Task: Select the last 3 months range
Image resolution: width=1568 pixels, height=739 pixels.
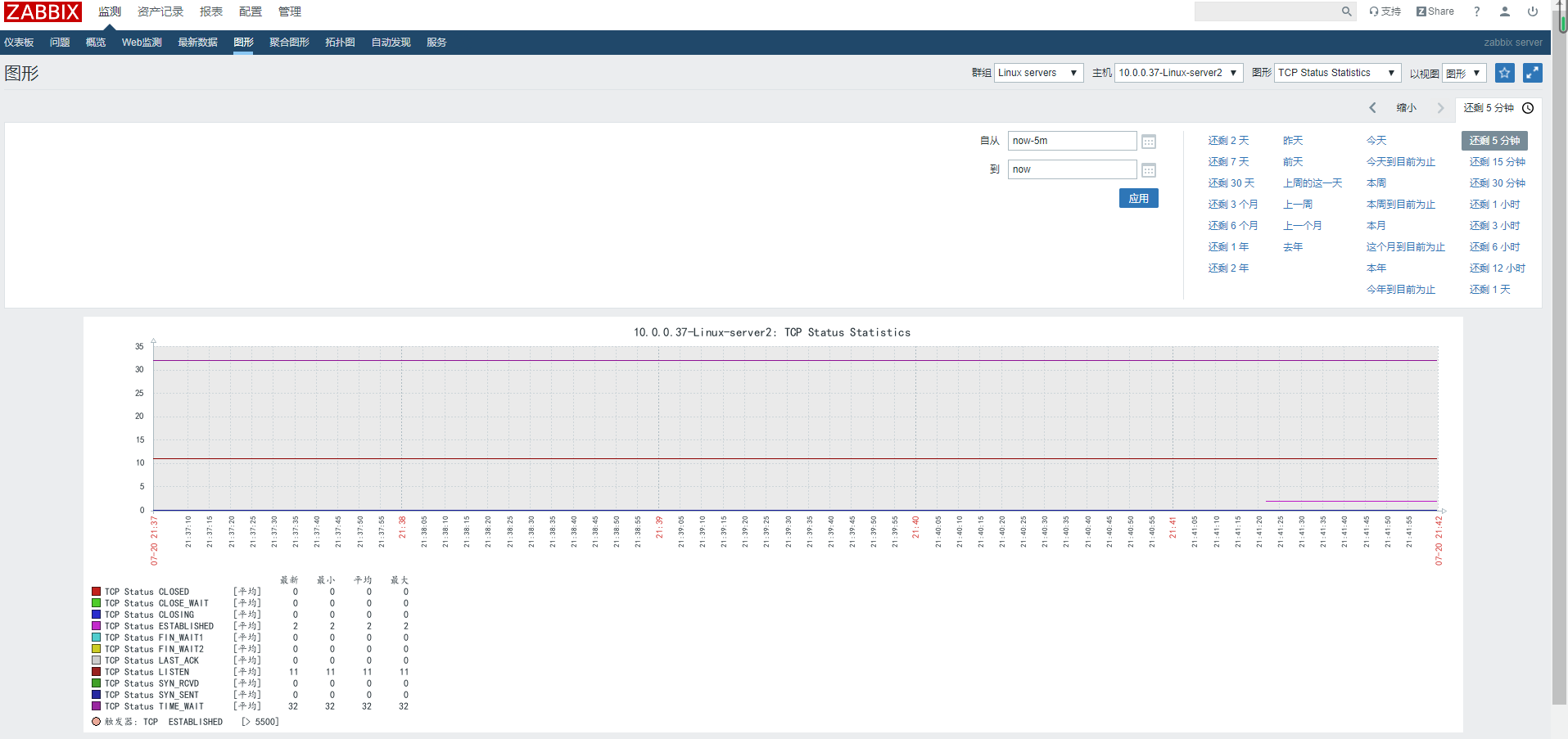Action: point(1232,205)
